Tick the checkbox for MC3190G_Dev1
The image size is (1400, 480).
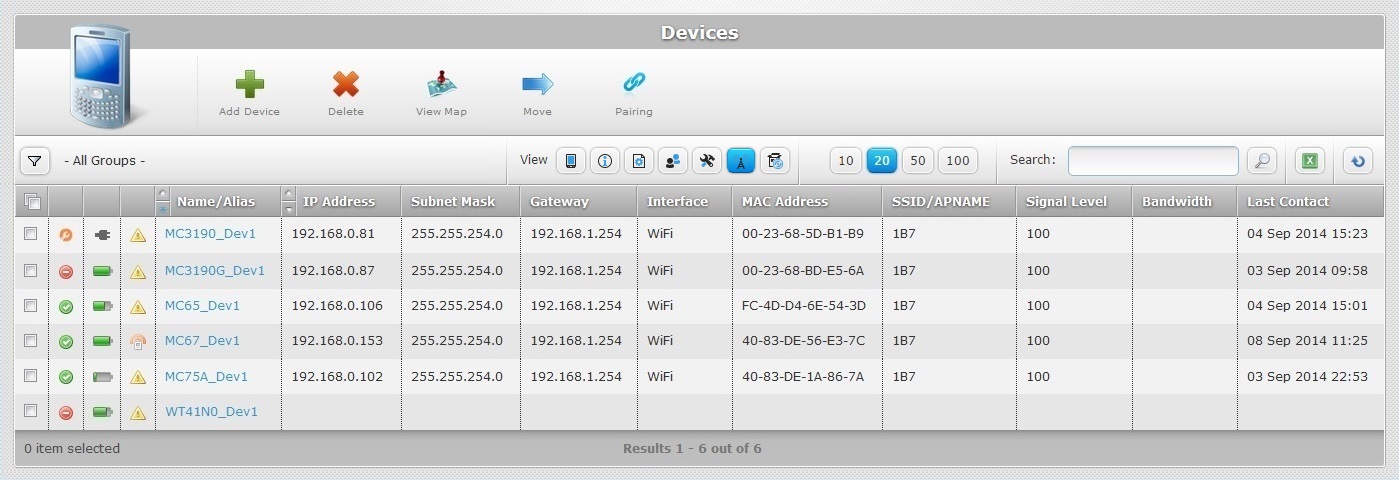pos(31,270)
